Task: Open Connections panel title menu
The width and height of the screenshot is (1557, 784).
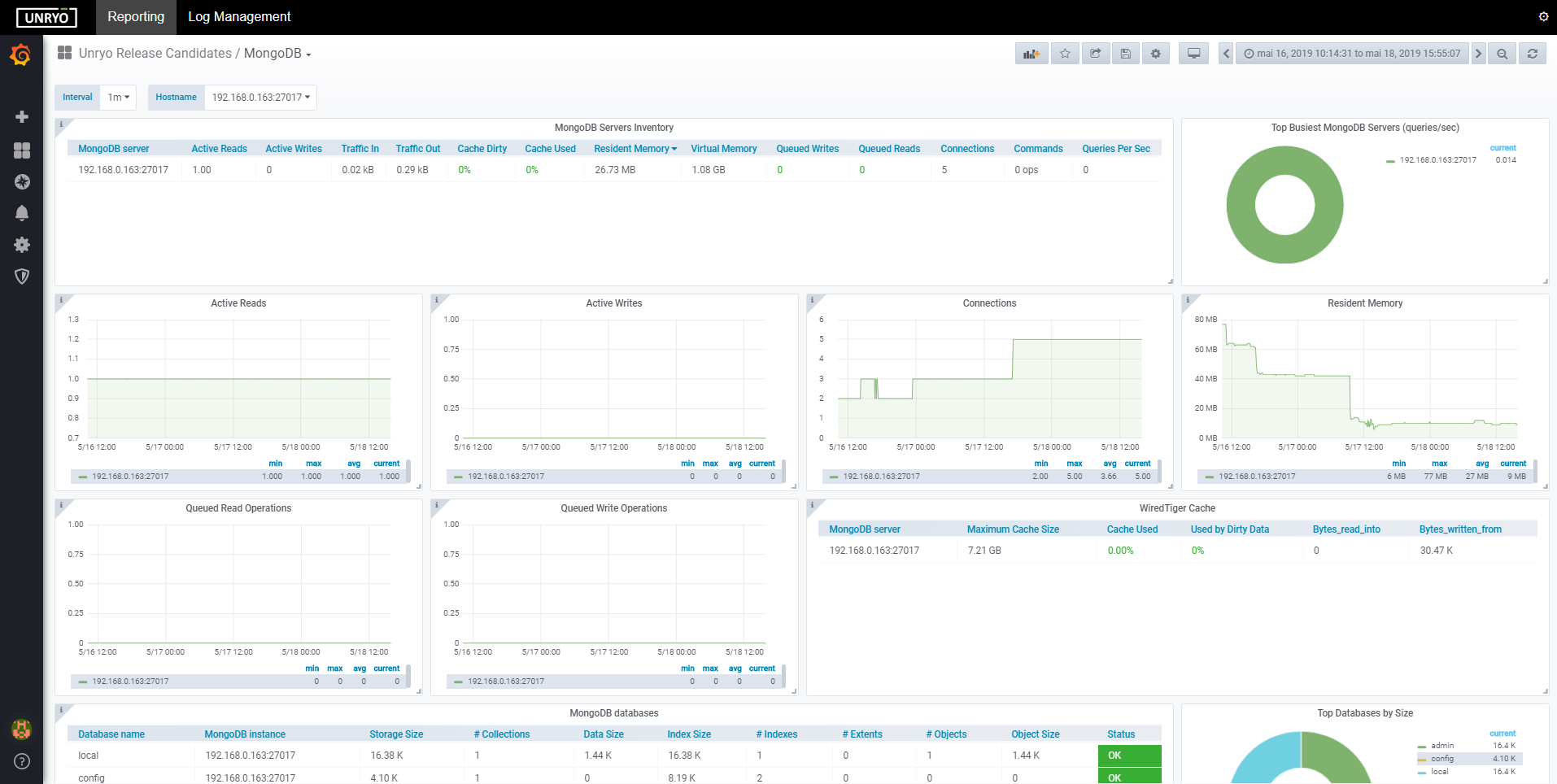Action: point(989,303)
